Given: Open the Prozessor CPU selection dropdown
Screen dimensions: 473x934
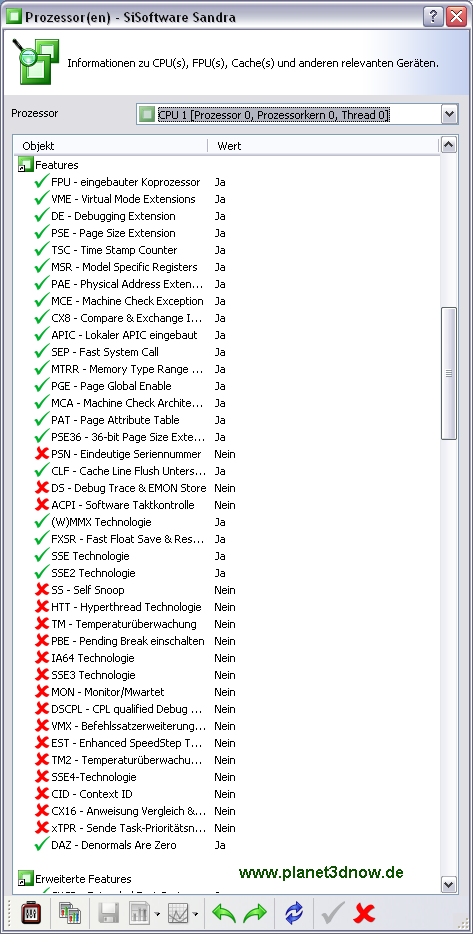Looking at the screenshot, I should (x=449, y=114).
